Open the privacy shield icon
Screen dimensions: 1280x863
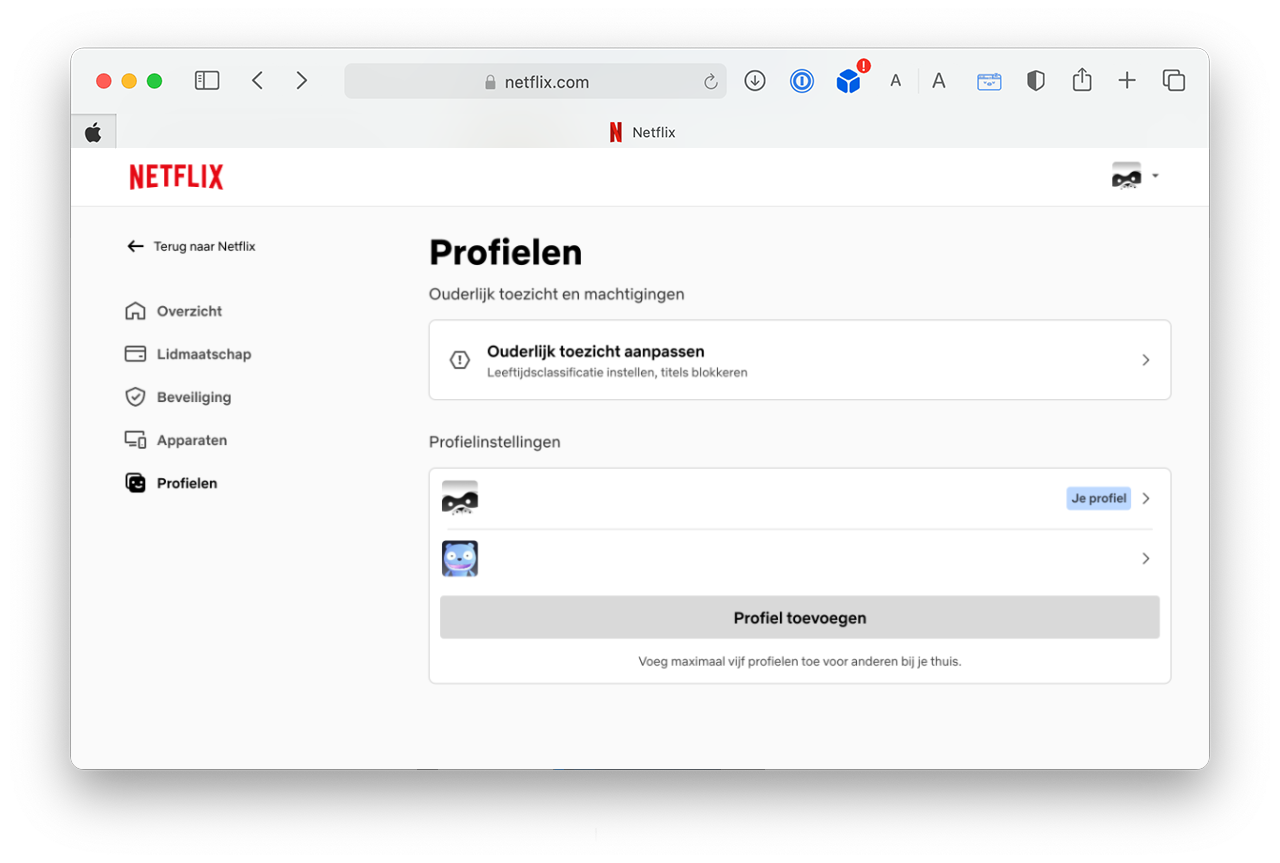click(x=1036, y=81)
